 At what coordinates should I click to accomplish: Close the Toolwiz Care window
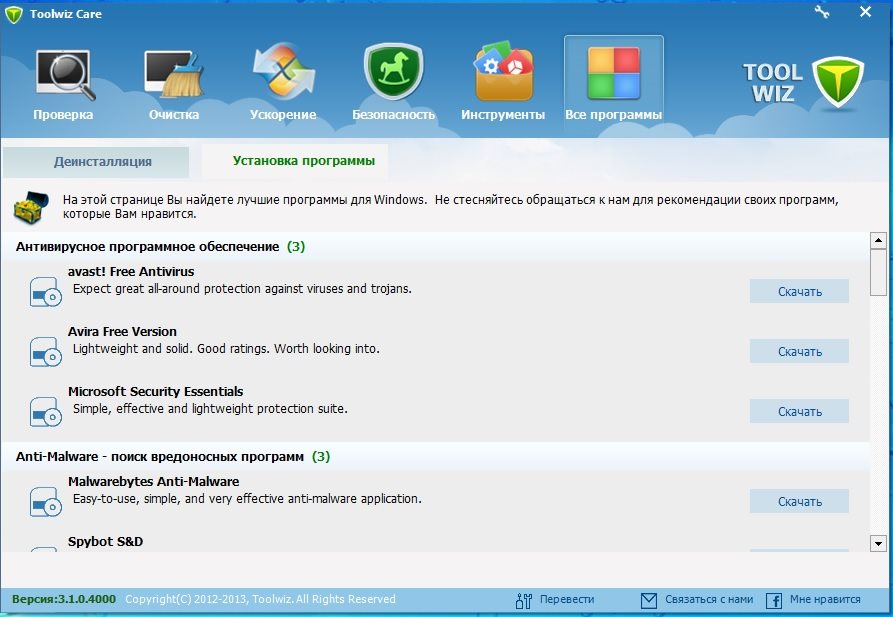click(865, 12)
